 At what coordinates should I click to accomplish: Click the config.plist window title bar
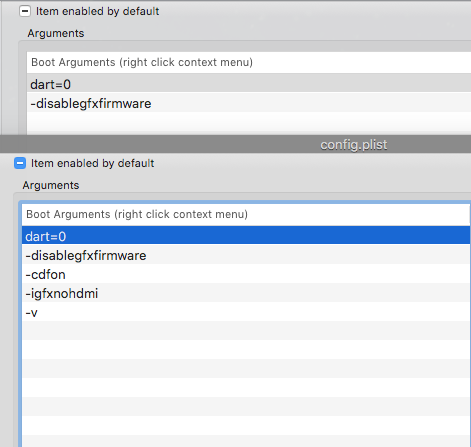point(235,145)
